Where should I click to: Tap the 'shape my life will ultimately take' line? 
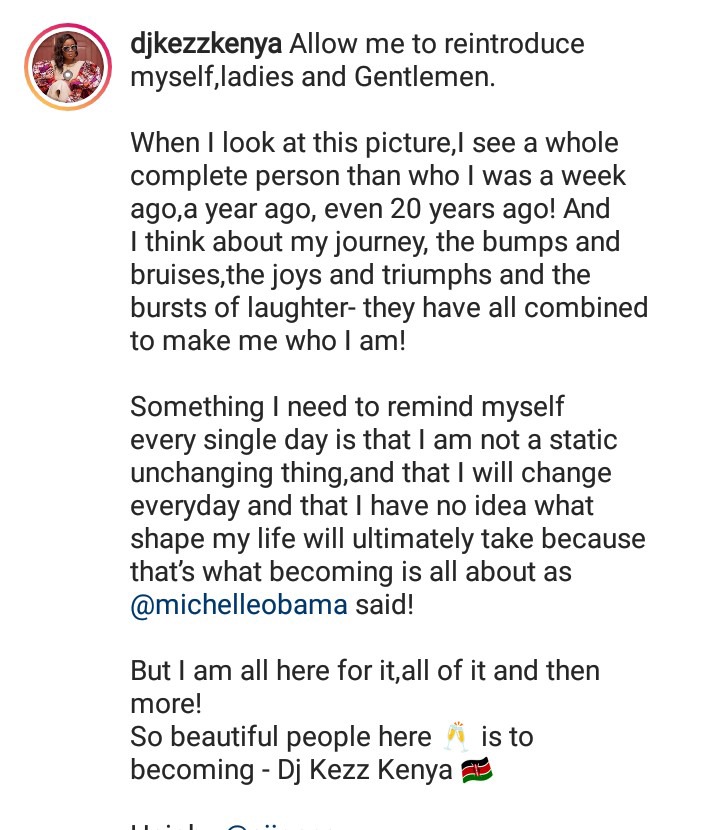point(388,539)
